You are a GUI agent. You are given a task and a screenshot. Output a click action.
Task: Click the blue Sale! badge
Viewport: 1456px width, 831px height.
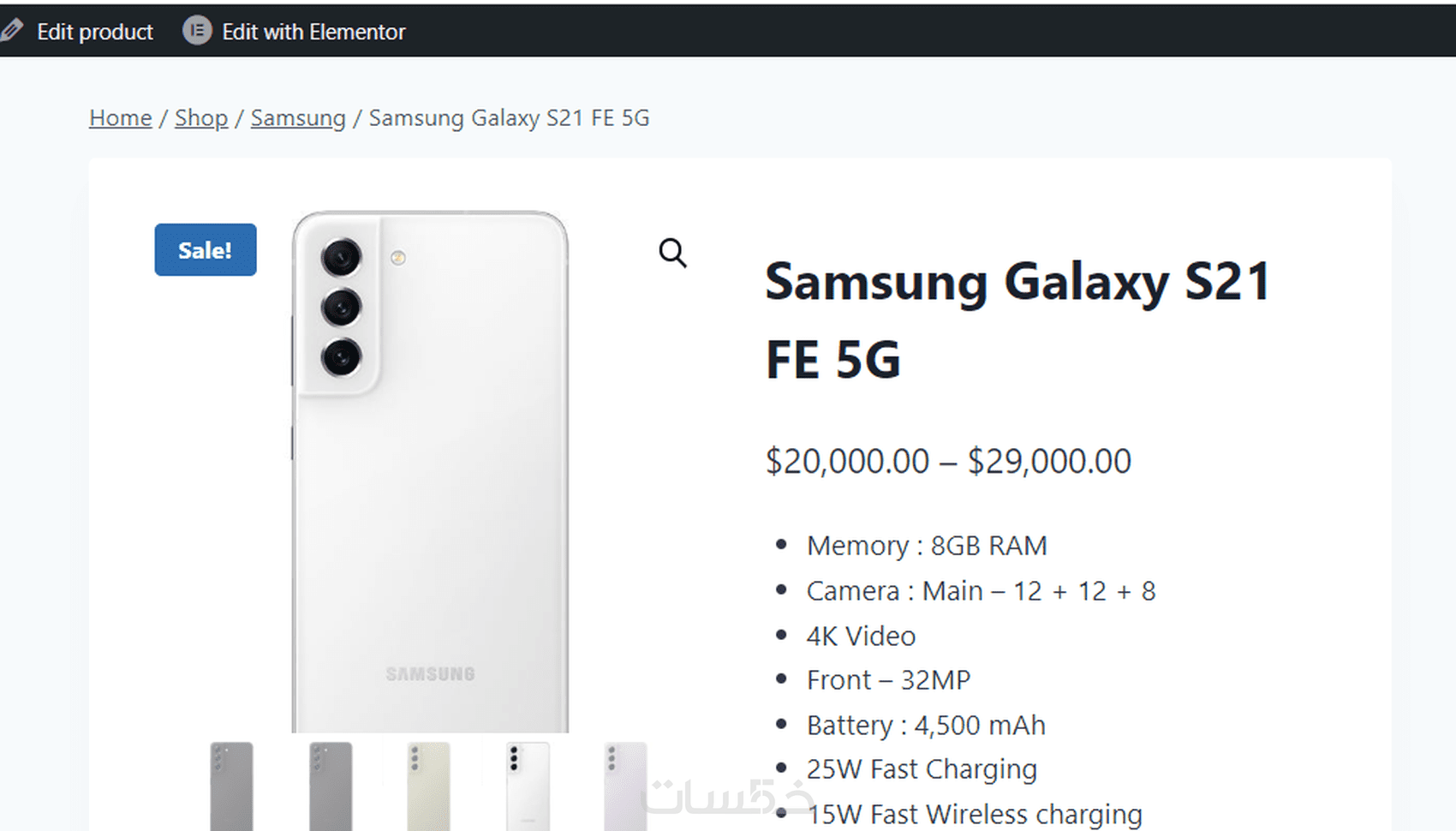(x=206, y=250)
